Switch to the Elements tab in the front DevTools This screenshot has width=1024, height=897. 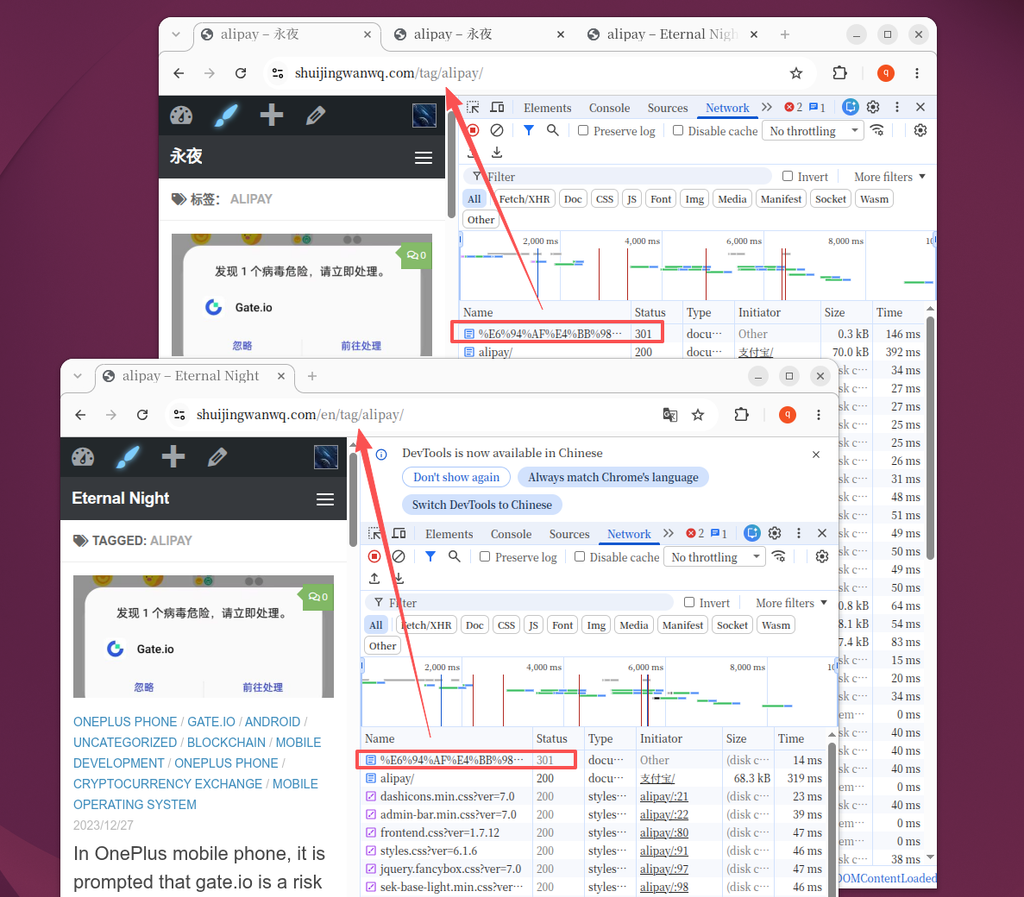coord(449,534)
